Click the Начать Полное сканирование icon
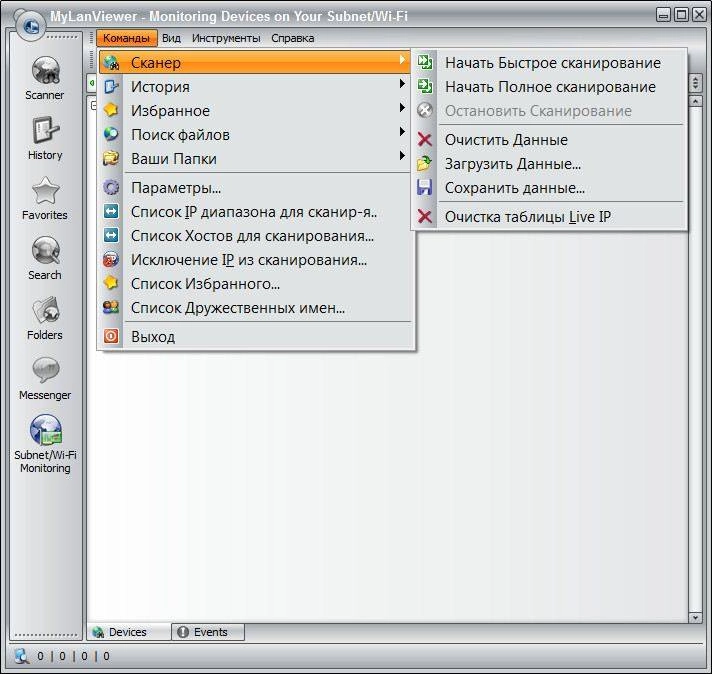Viewport: 712px width, 674px height. pyautogui.click(x=425, y=86)
